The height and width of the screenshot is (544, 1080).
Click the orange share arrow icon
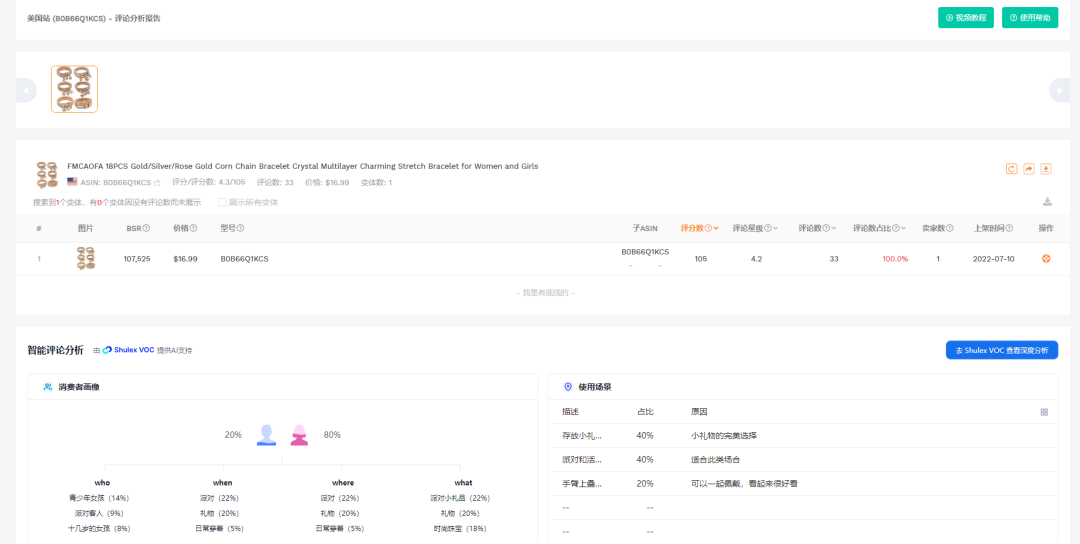pyautogui.click(x=1029, y=169)
